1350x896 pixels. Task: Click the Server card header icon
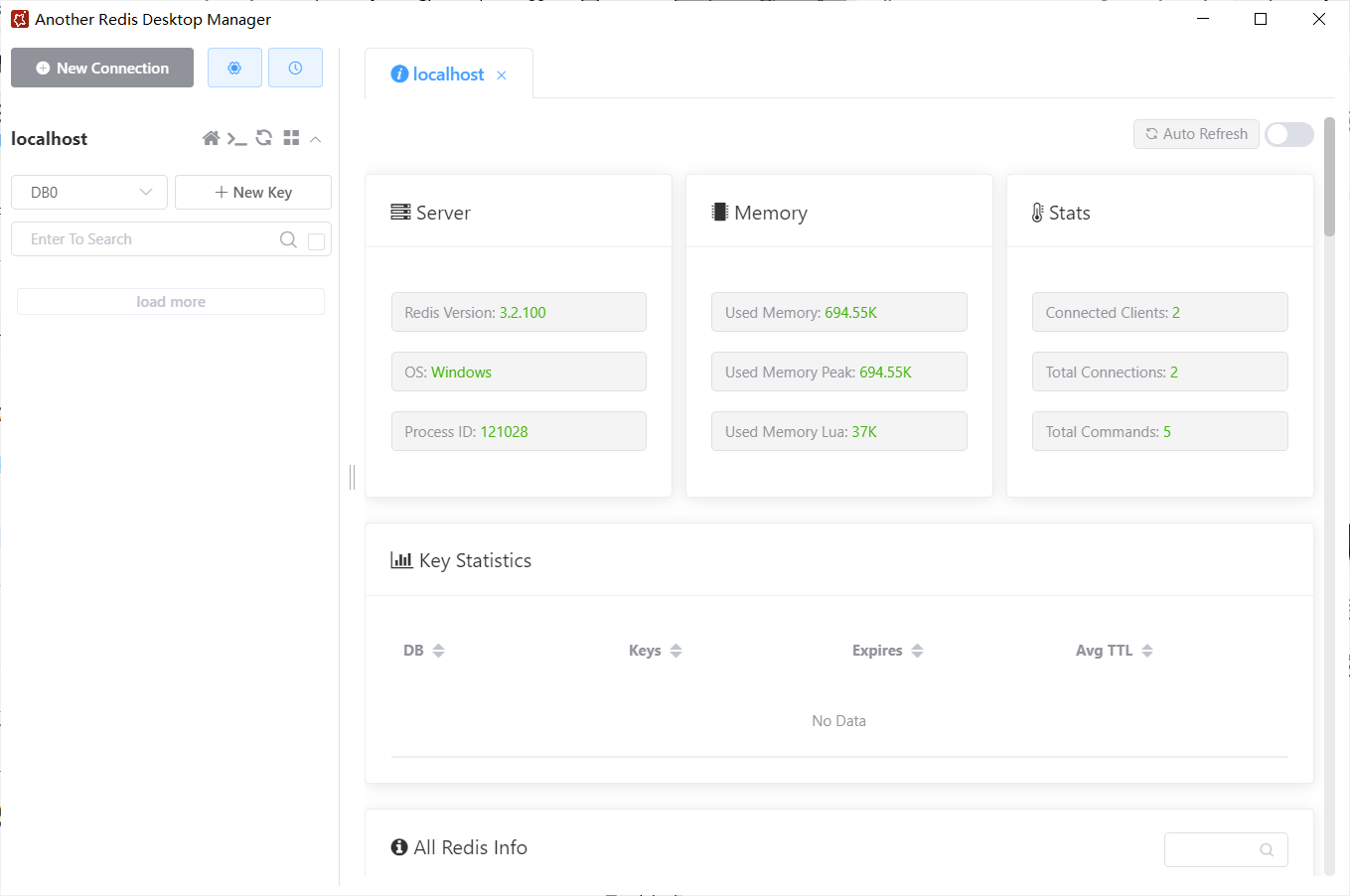pos(400,213)
